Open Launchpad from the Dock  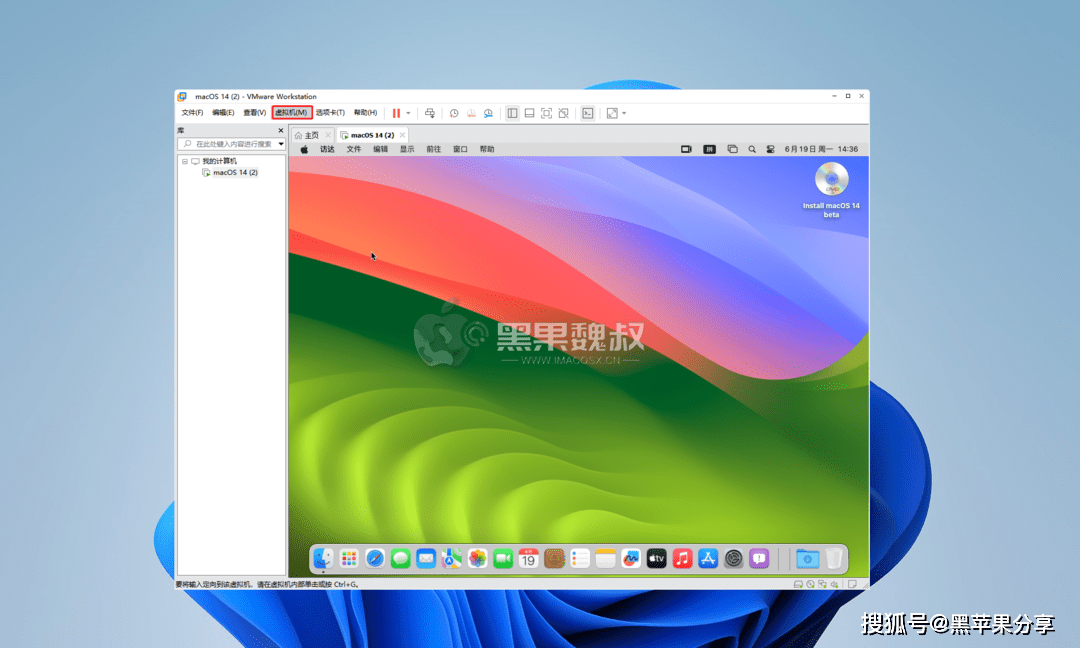pyautogui.click(x=349, y=558)
